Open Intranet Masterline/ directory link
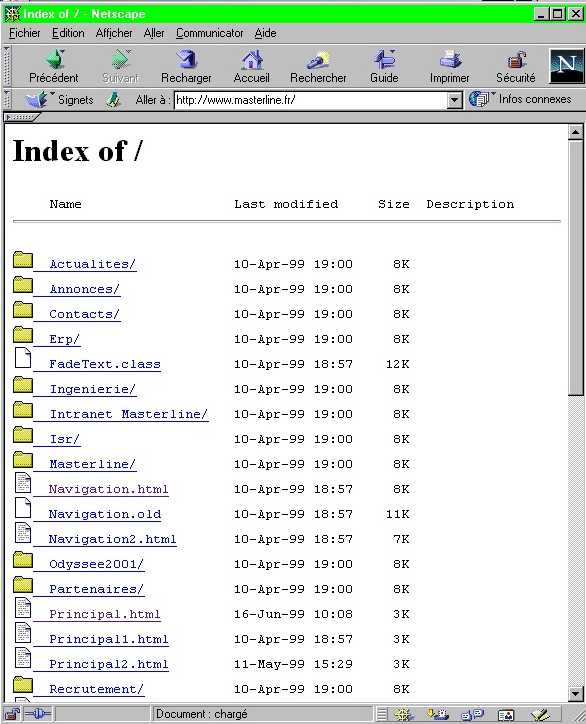 click(128, 414)
